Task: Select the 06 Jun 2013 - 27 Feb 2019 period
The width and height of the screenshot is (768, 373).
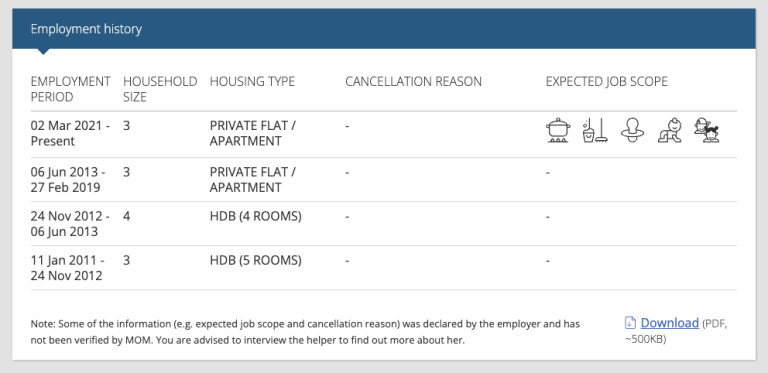Action: [x=68, y=180]
